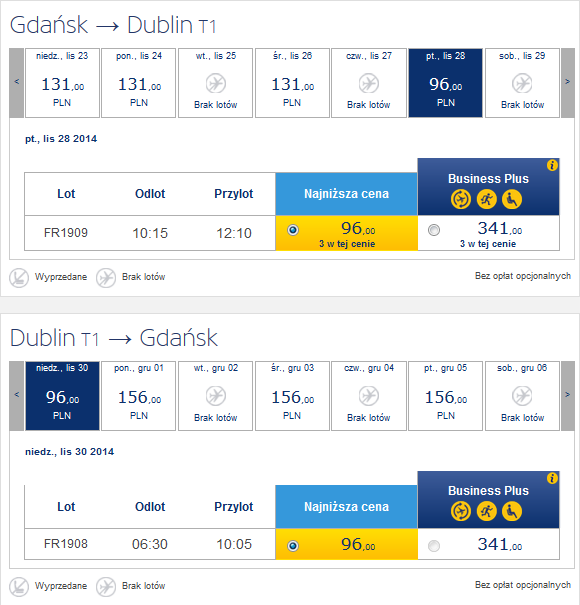Pick the pt., gru 05 fare of 156,00 PLN
This screenshot has height=605, width=580.
click(x=445, y=395)
